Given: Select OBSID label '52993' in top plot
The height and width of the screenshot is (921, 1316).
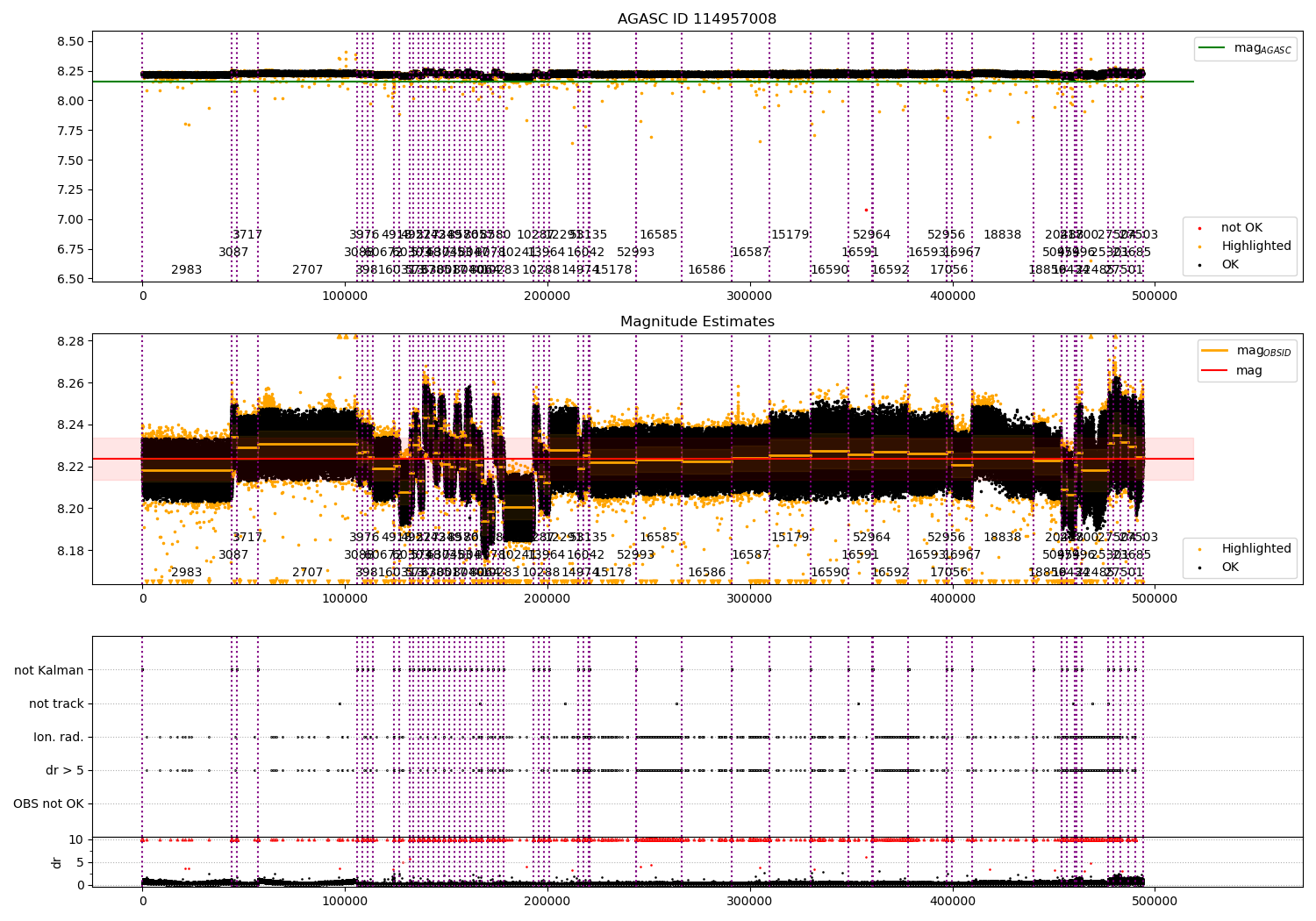Looking at the screenshot, I should [x=636, y=253].
